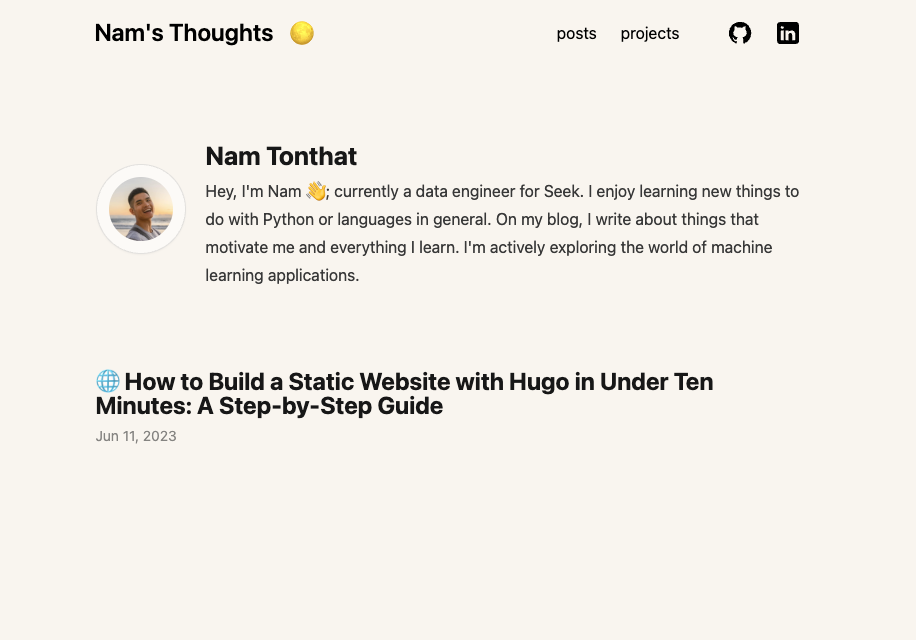The image size is (916, 640).
Task: Click the word Seek in the bio
Action: [x=562, y=192]
